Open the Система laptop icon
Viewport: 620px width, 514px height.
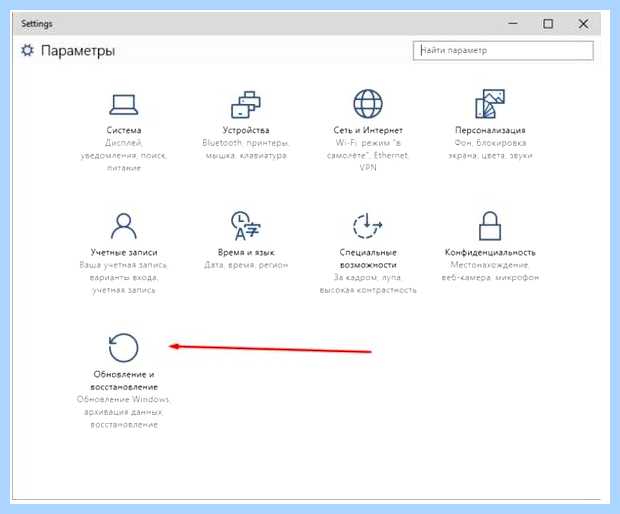point(124,104)
